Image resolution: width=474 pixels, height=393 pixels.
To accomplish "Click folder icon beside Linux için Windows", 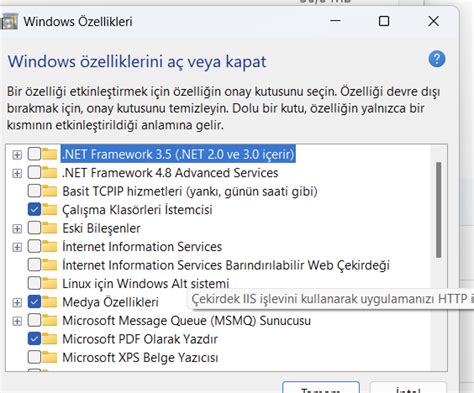I will point(50,284).
